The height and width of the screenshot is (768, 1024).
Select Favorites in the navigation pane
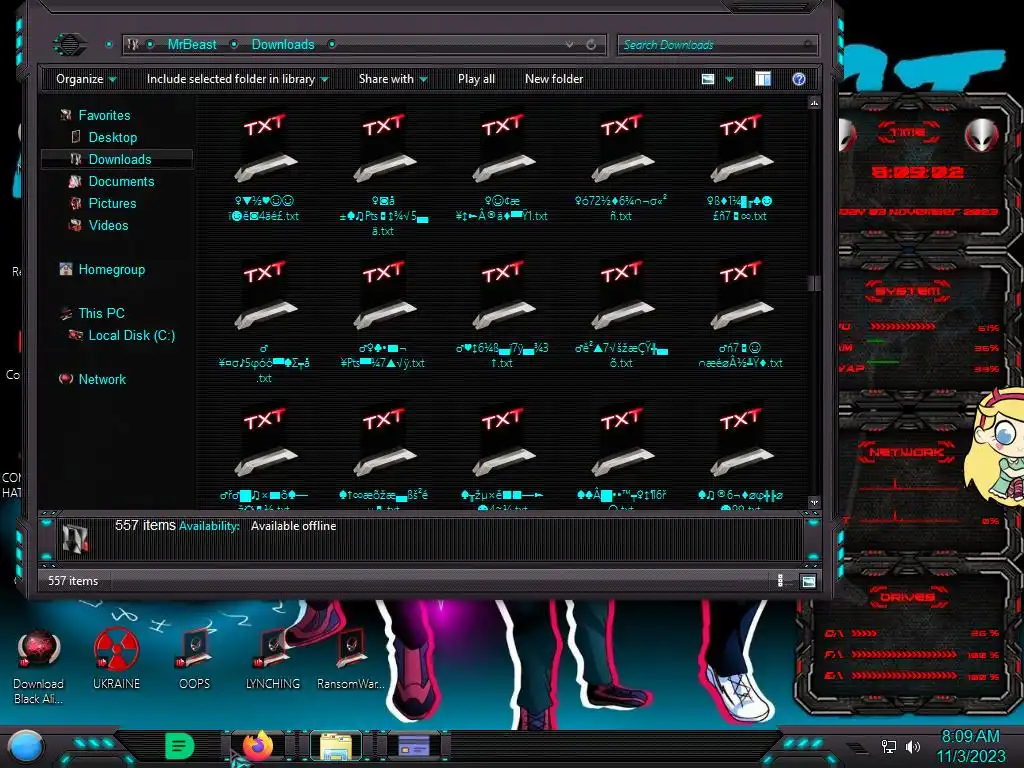tap(104, 116)
